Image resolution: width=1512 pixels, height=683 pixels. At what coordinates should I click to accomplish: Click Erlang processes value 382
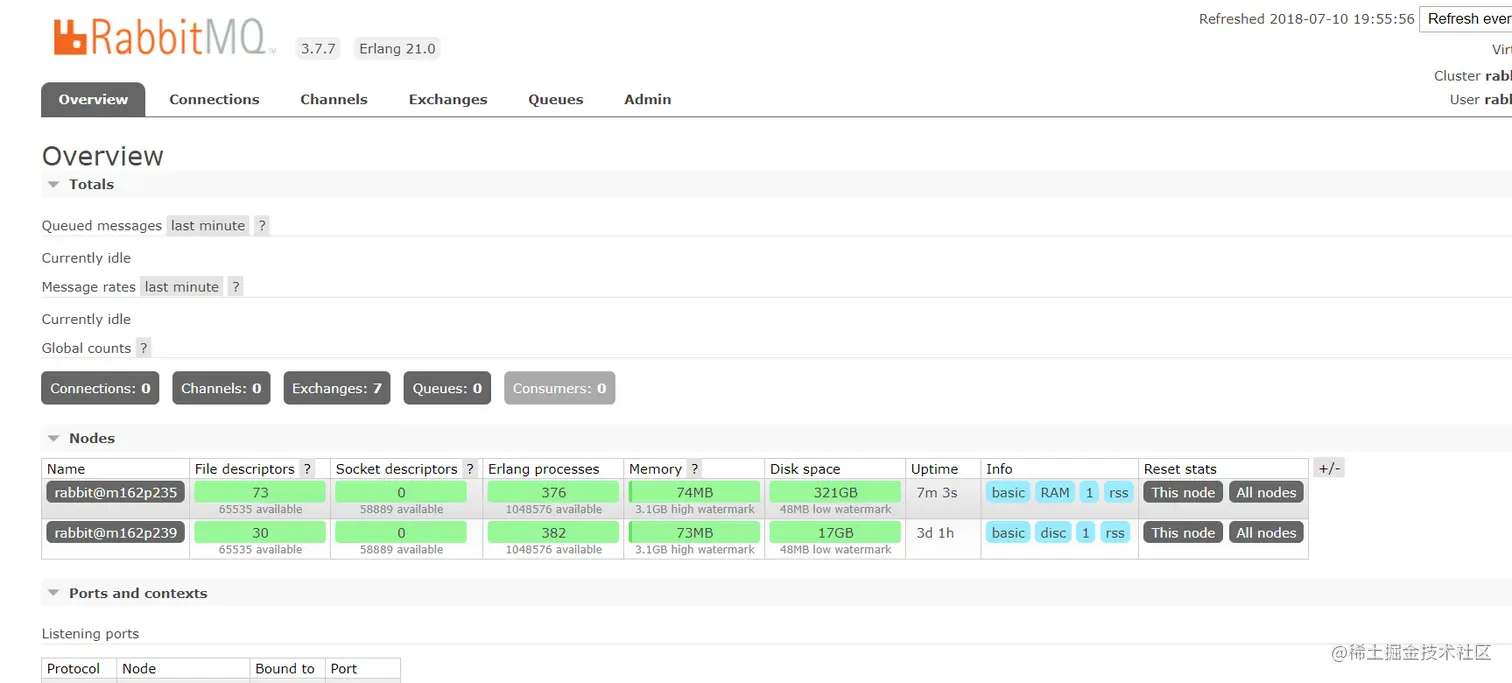pos(553,533)
